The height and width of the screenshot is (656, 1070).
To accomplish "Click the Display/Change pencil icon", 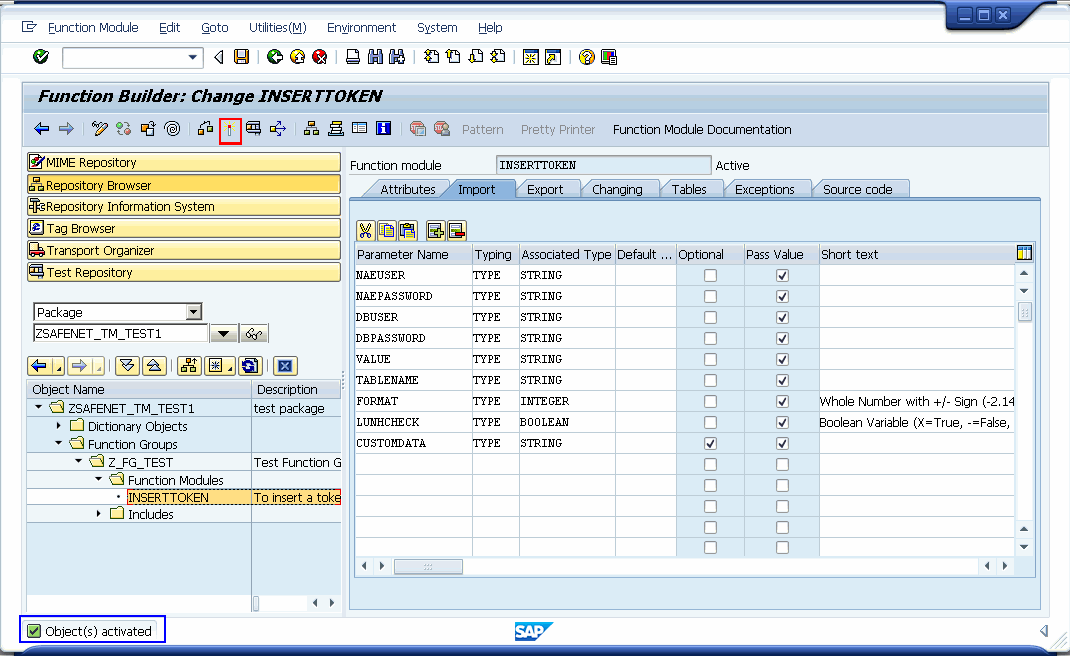I will [100, 128].
